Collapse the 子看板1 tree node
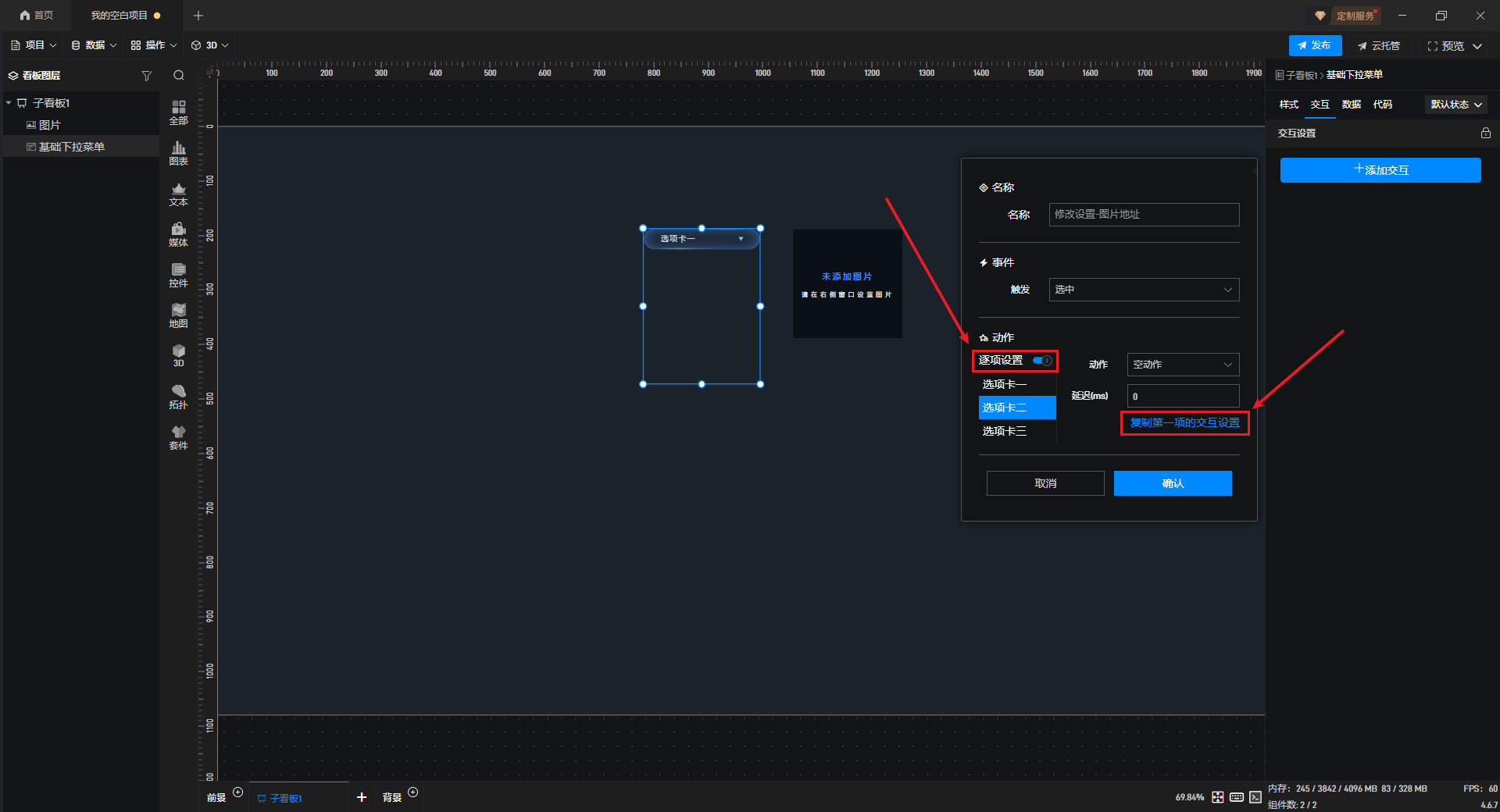Image resolution: width=1500 pixels, height=812 pixels. (9, 103)
